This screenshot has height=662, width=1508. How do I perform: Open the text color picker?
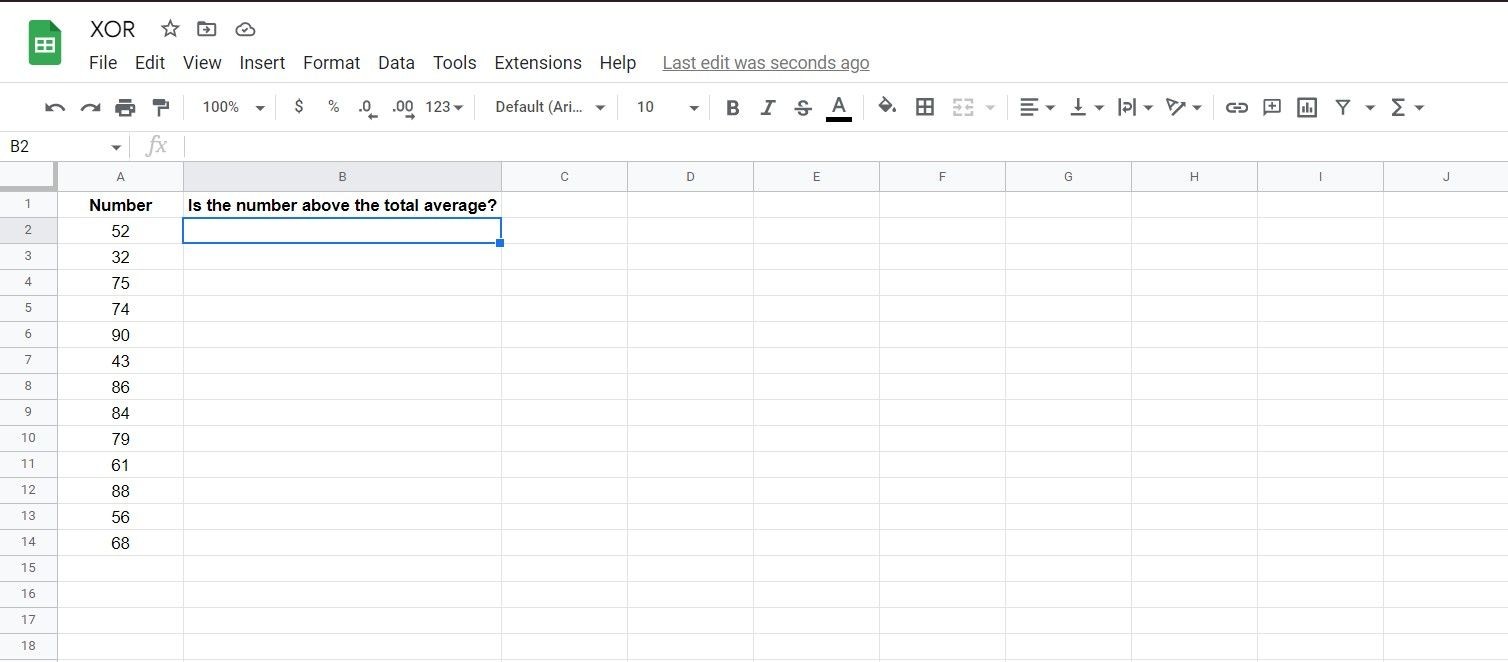click(x=839, y=107)
